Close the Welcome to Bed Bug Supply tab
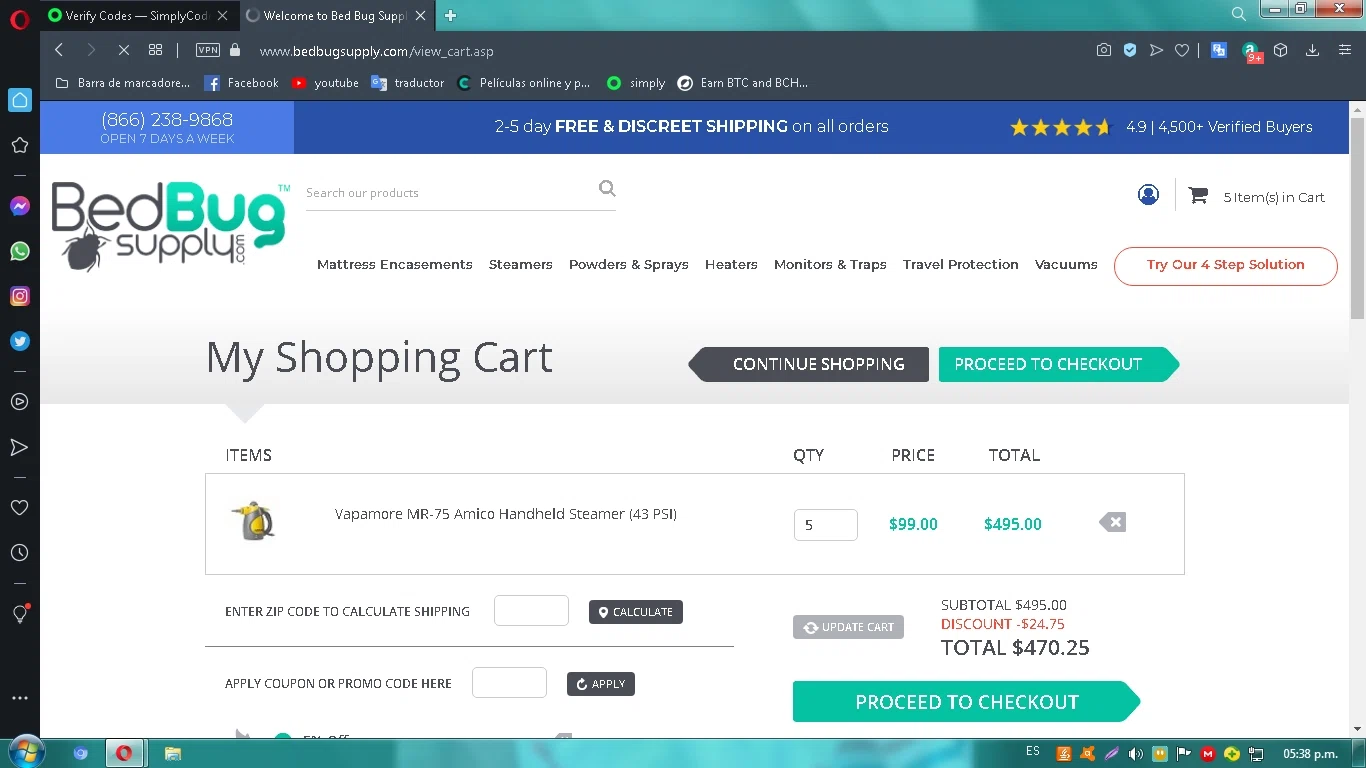The image size is (1366, 768). coord(421,15)
